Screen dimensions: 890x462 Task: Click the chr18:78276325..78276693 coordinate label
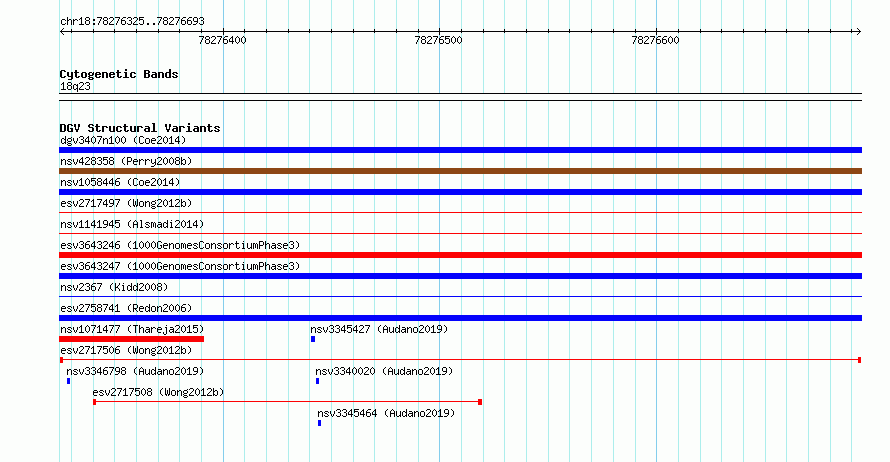coord(132,22)
